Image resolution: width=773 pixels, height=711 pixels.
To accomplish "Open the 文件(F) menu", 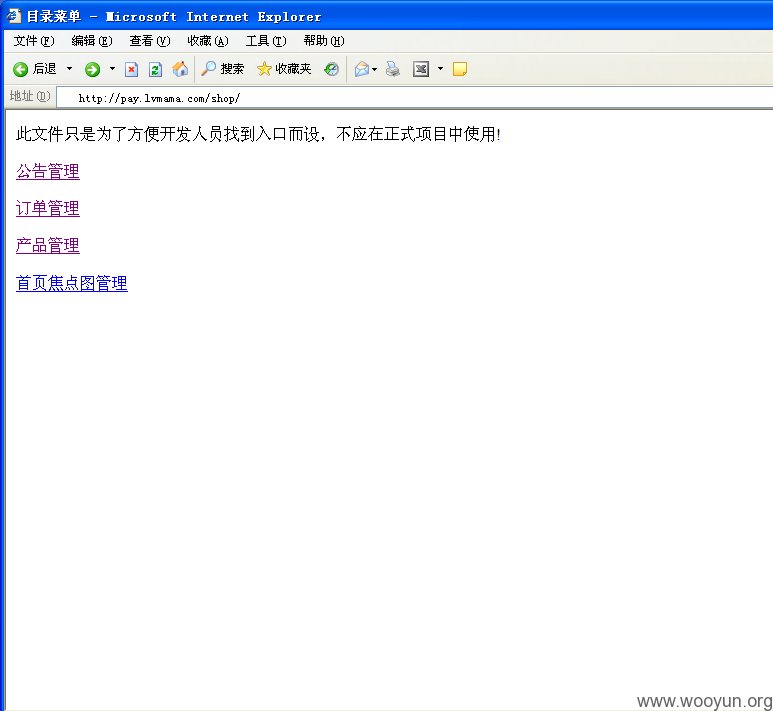I will click(x=34, y=41).
